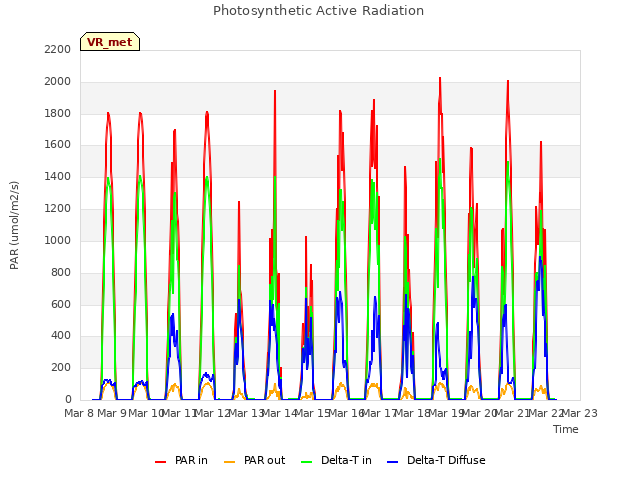Click the 2000 y-axis tick value
The image size is (640, 480).
(x=58, y=82)
